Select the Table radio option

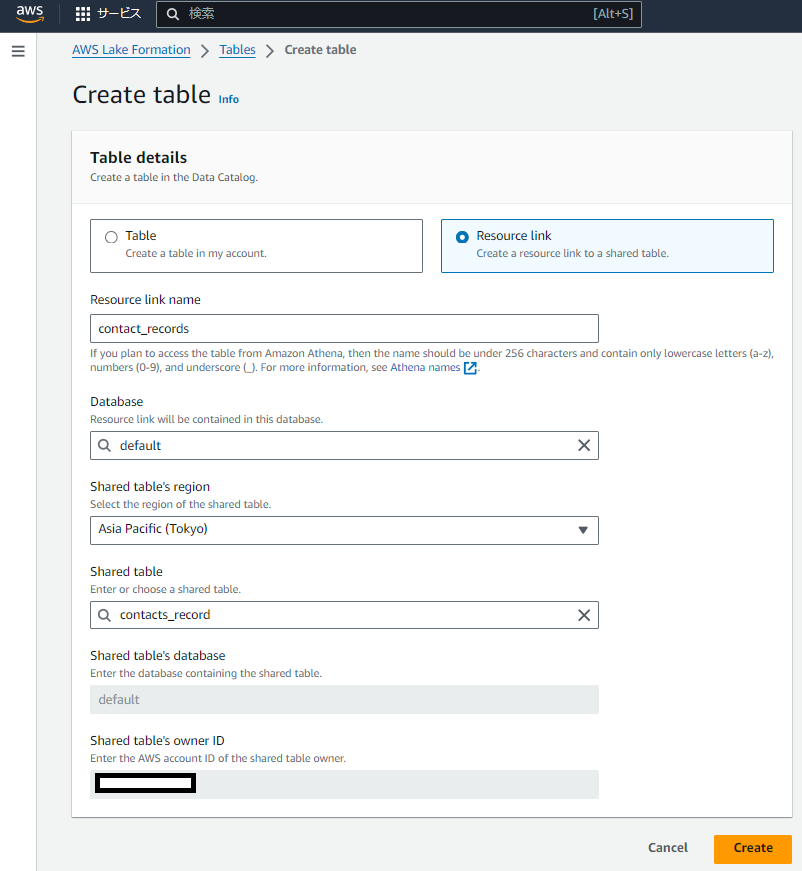(x=111, y=237)
